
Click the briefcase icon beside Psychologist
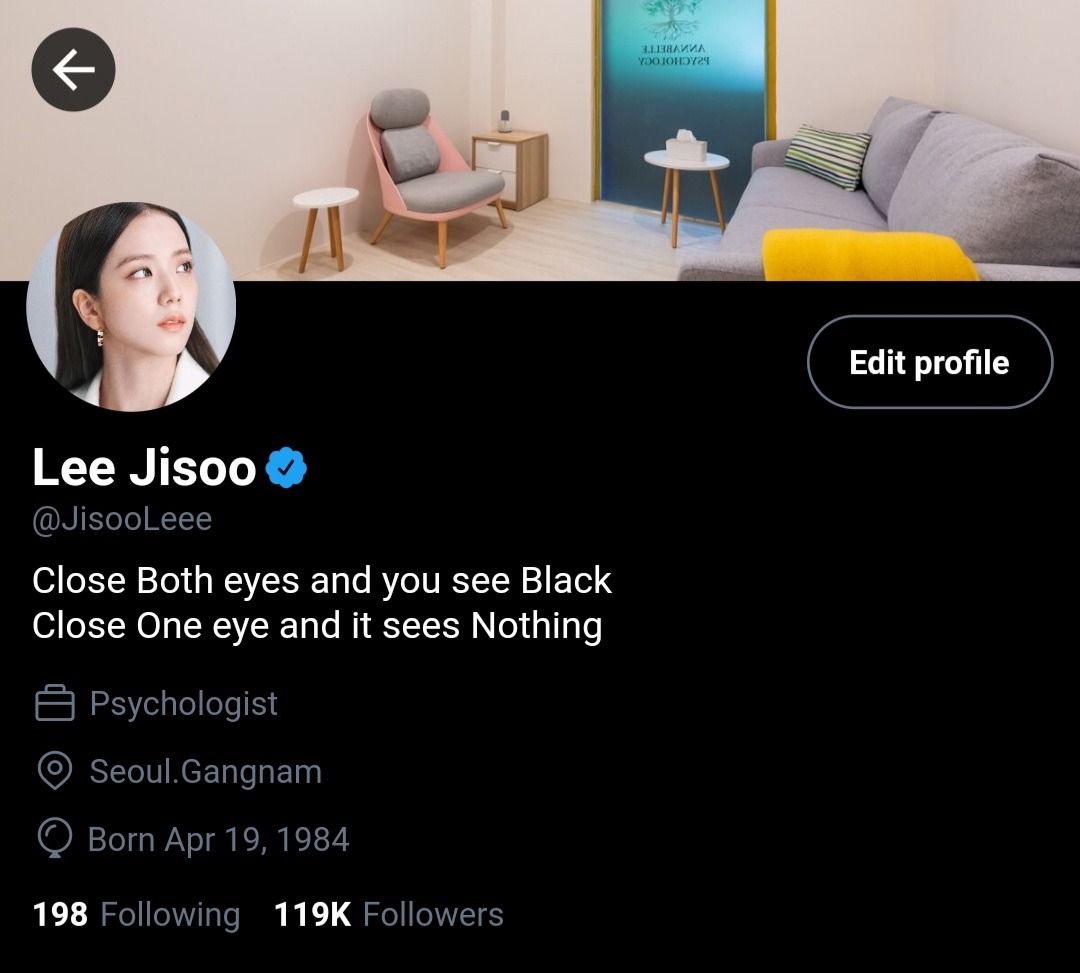point(54,703)
